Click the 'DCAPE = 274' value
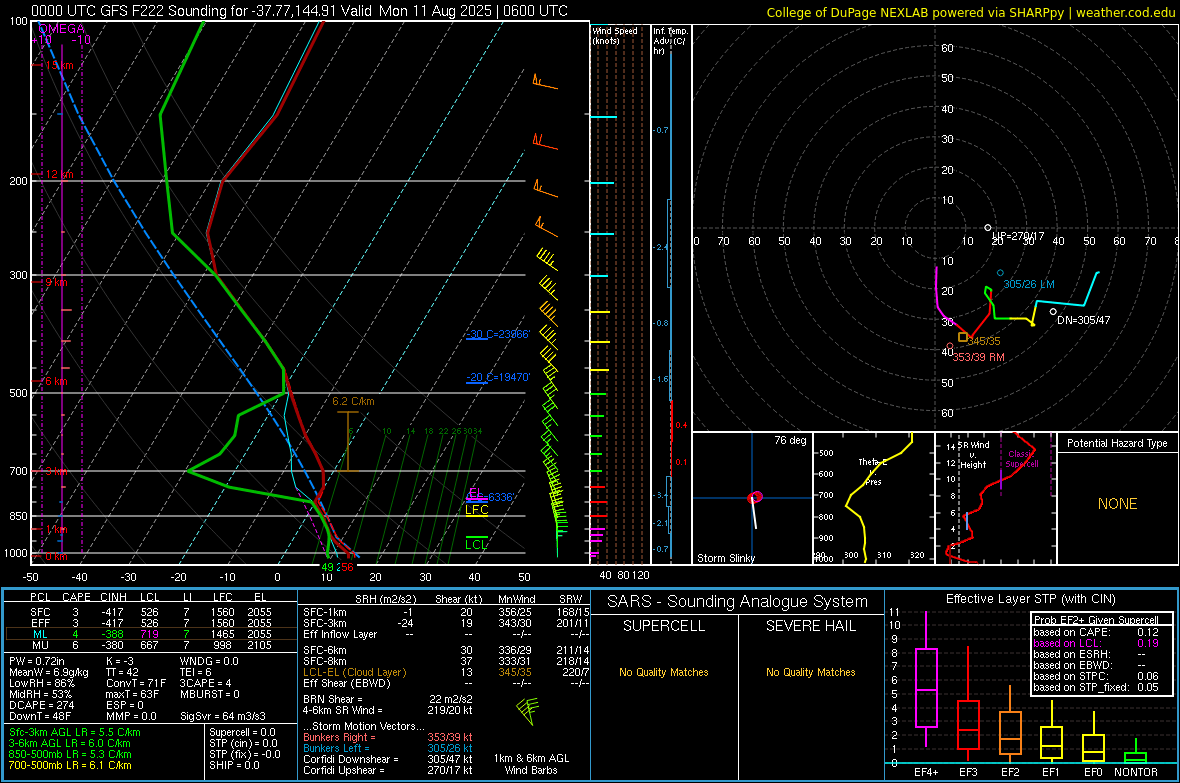Viewport: 1180px width, 783px height. pyautogui.click(x=41, y=705)
